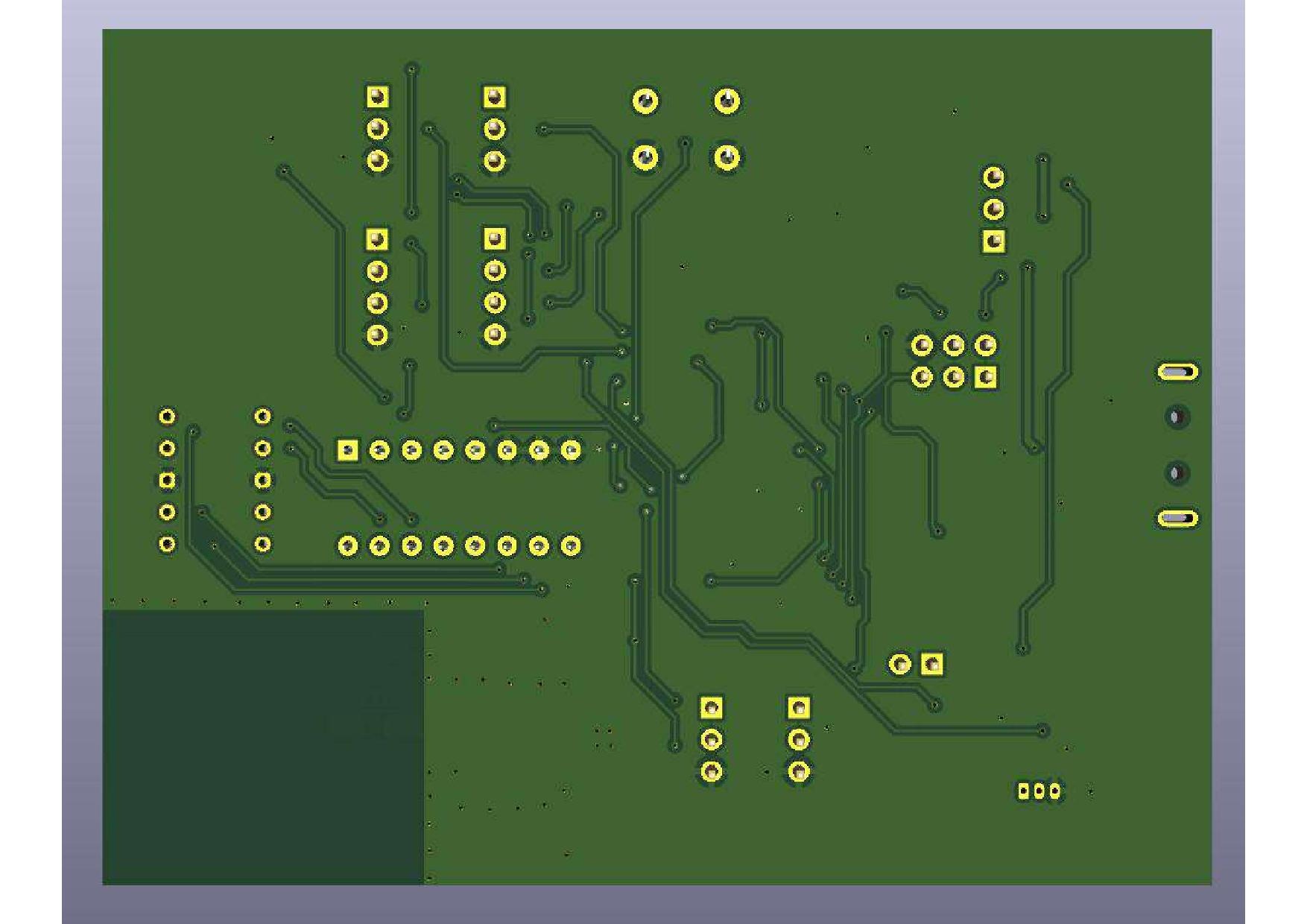Select the upper oval slotted pad on right edge

1177,372
